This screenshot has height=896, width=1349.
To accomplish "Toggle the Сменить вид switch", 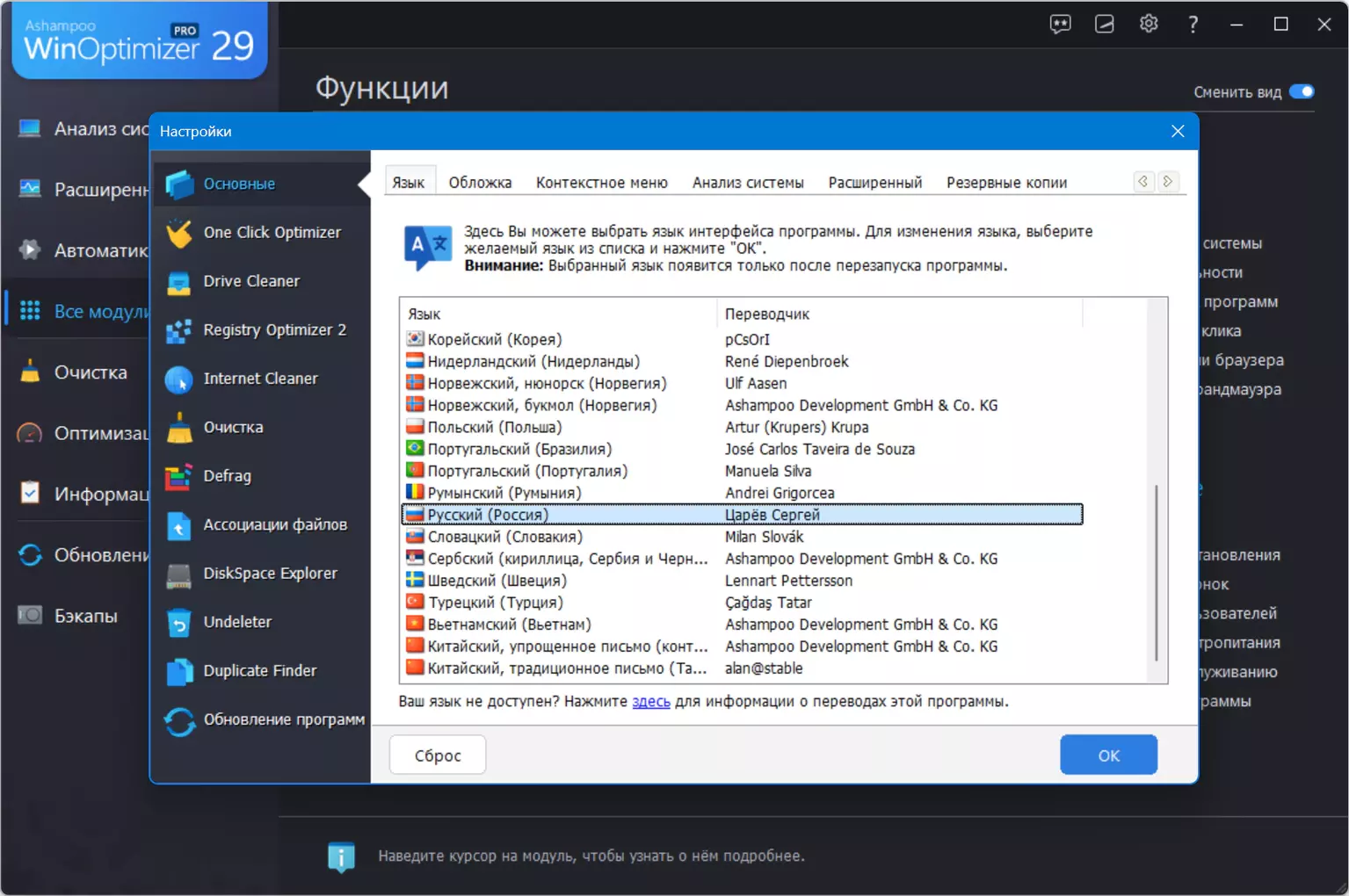I will pos(1302,91).
